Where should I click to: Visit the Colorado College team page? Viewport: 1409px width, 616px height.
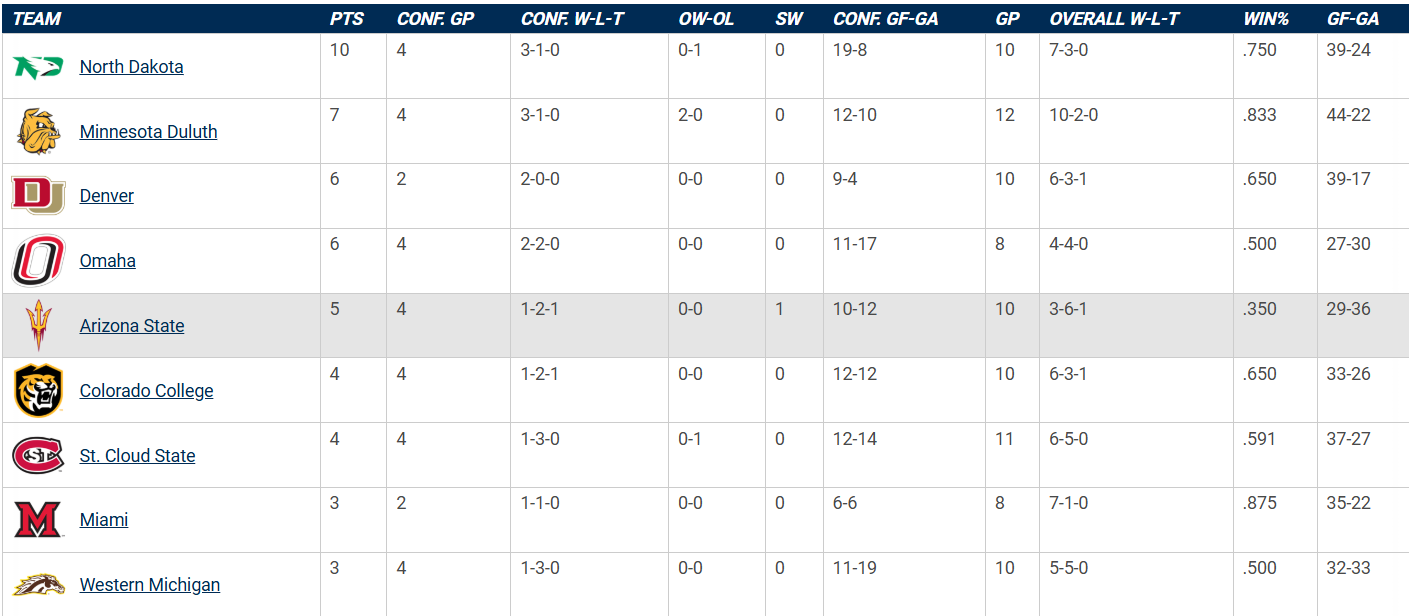click(146, 391)
